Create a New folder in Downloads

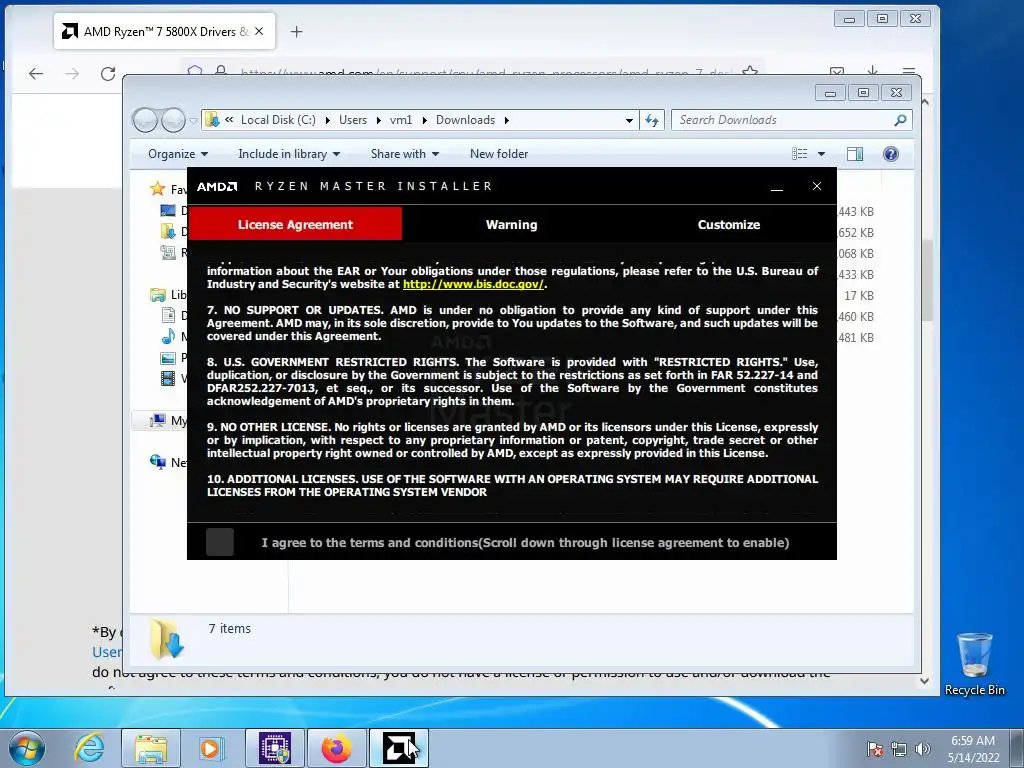point(499,154)
